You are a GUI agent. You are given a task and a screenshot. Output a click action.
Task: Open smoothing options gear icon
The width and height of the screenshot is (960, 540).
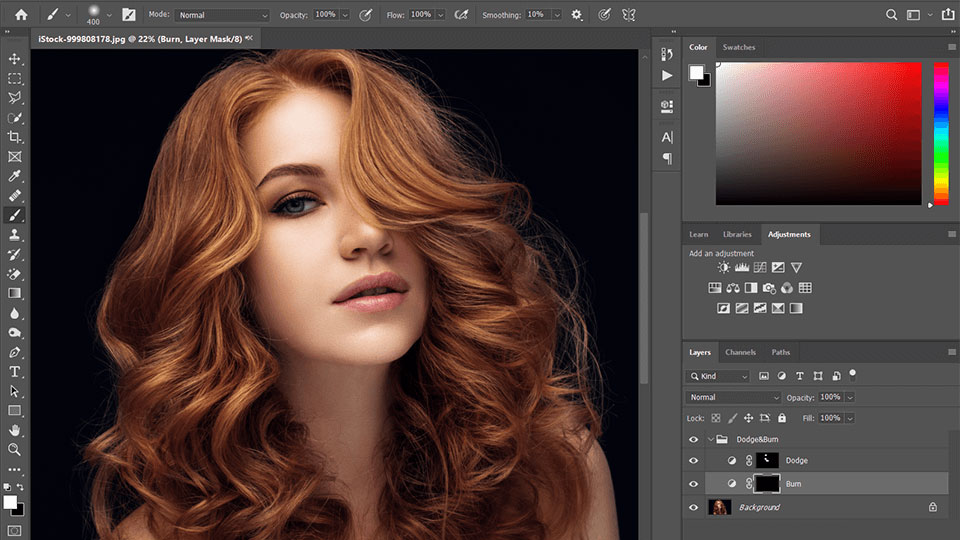coord(577,15)
